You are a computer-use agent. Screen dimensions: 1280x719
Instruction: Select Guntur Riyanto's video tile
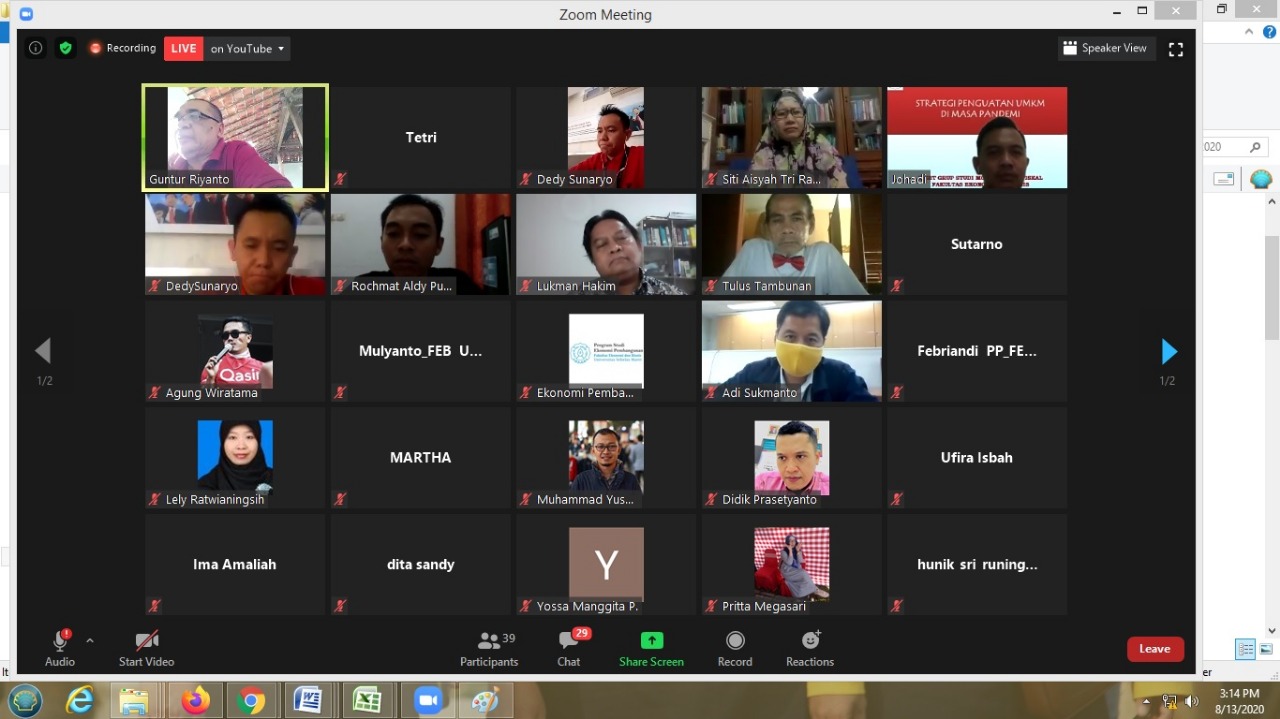[x=235, y=137]
